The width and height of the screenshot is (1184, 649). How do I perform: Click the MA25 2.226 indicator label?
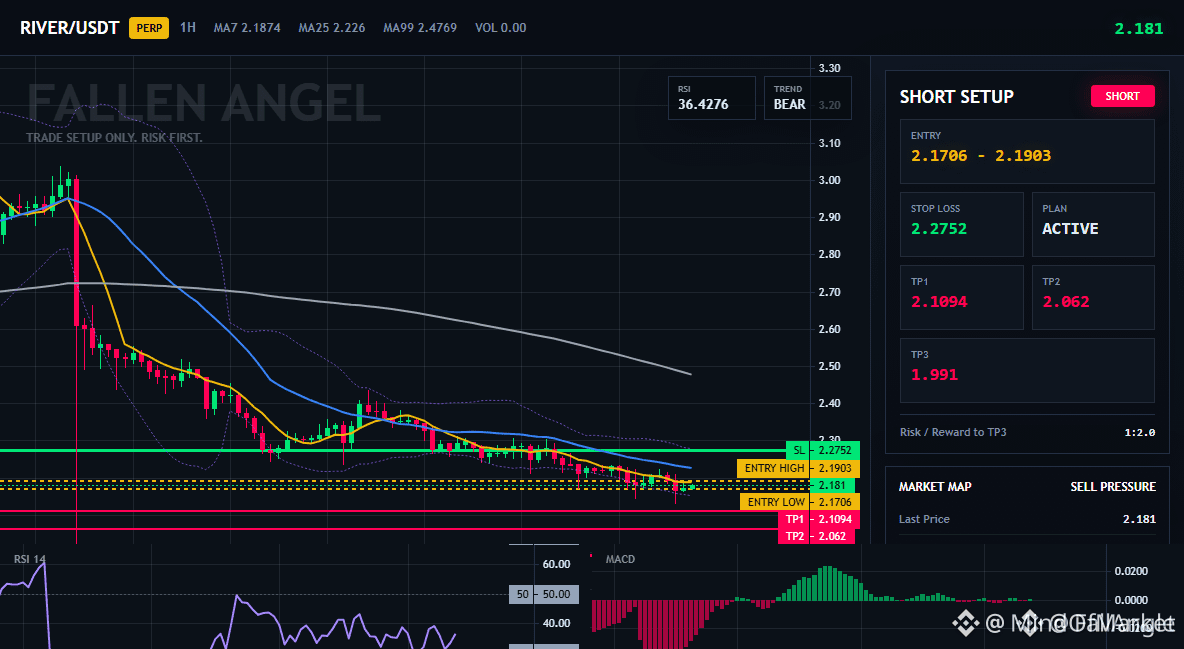pyautogui.click(x=331, y=28)
